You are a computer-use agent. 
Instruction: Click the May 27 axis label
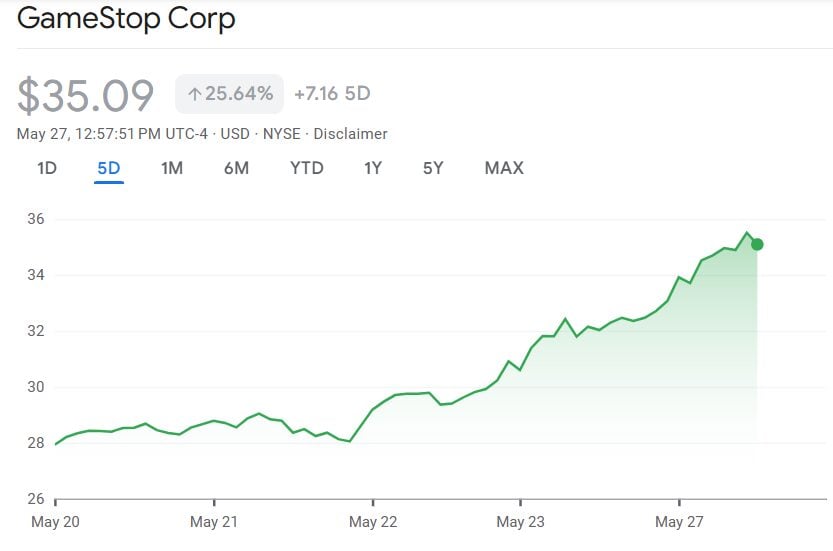tap(679, 522)
